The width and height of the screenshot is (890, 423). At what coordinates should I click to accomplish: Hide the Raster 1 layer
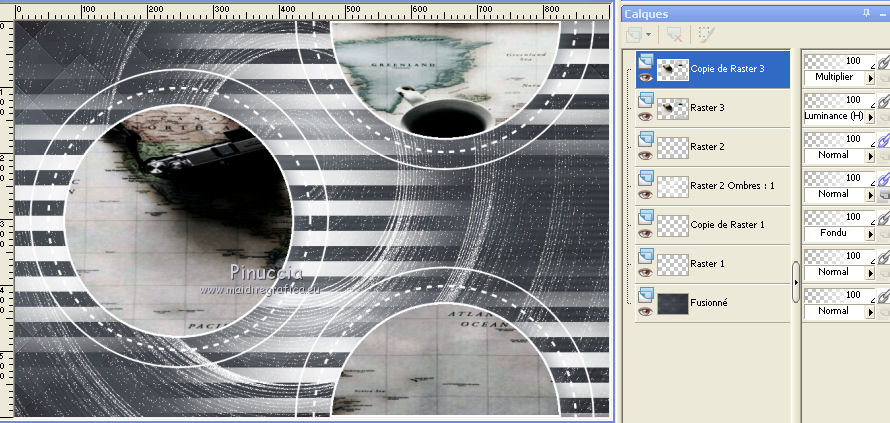[x=645, y=272]
